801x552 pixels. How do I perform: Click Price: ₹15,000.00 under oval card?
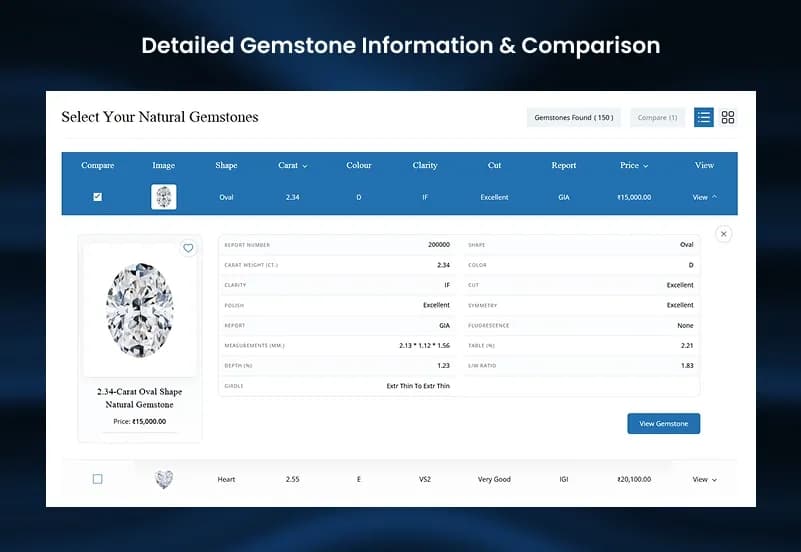pos(139,422)
